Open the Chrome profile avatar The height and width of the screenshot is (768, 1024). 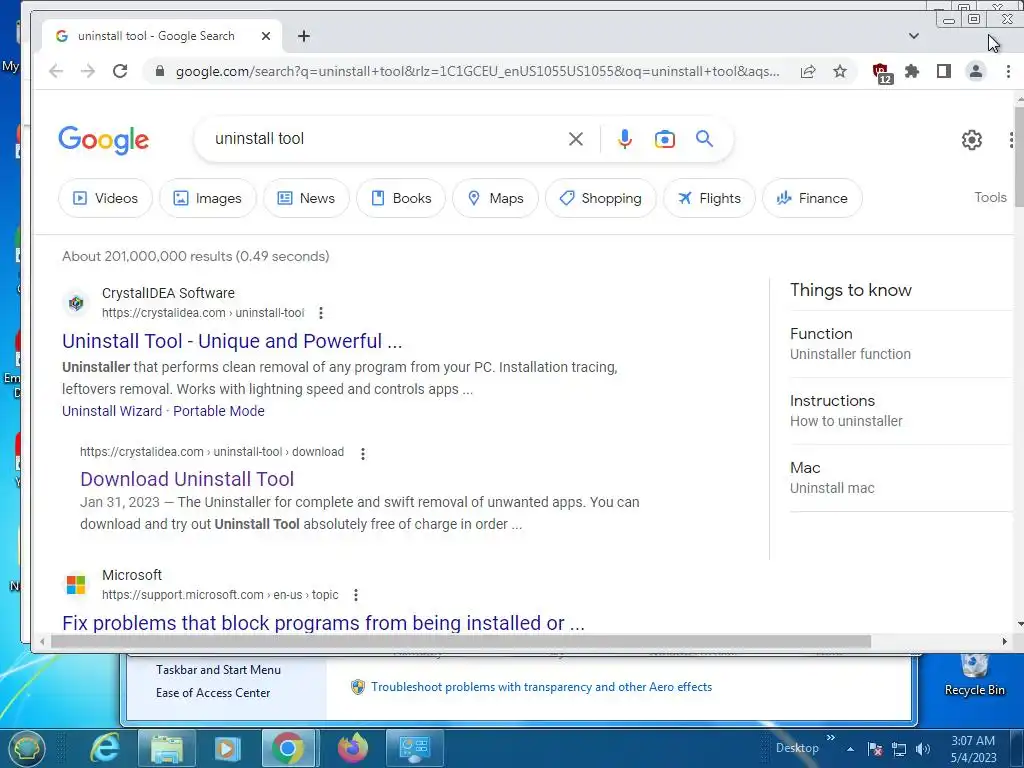click(x=976, y=71)
